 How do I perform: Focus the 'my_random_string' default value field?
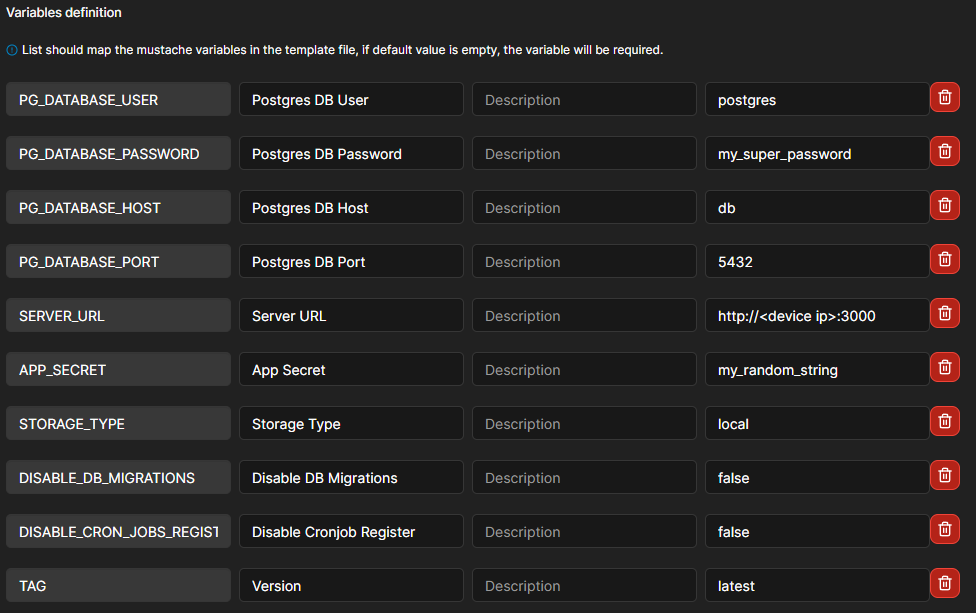[816, 370]
